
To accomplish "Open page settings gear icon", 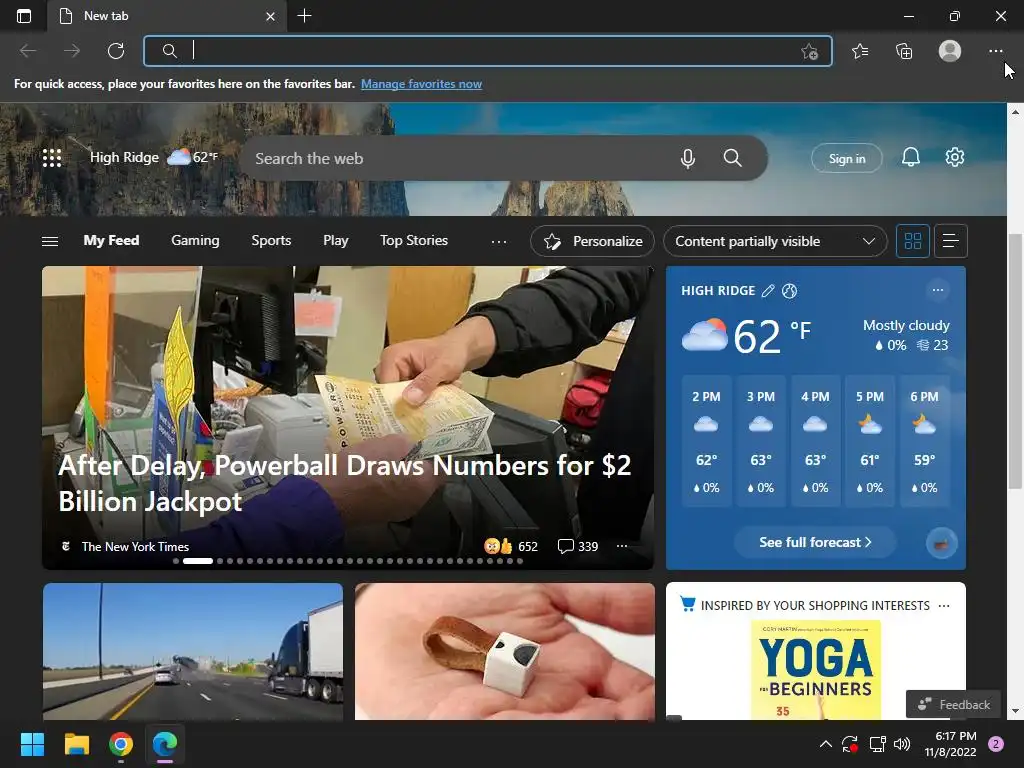I will 955,157.
